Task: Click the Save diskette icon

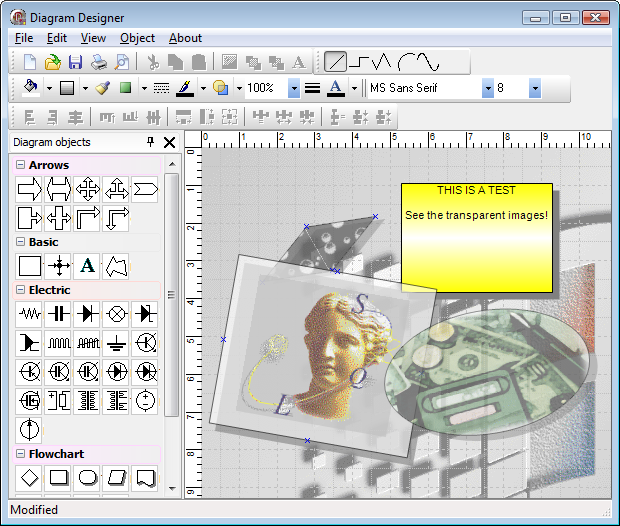Action: click(x=75, y=62)
